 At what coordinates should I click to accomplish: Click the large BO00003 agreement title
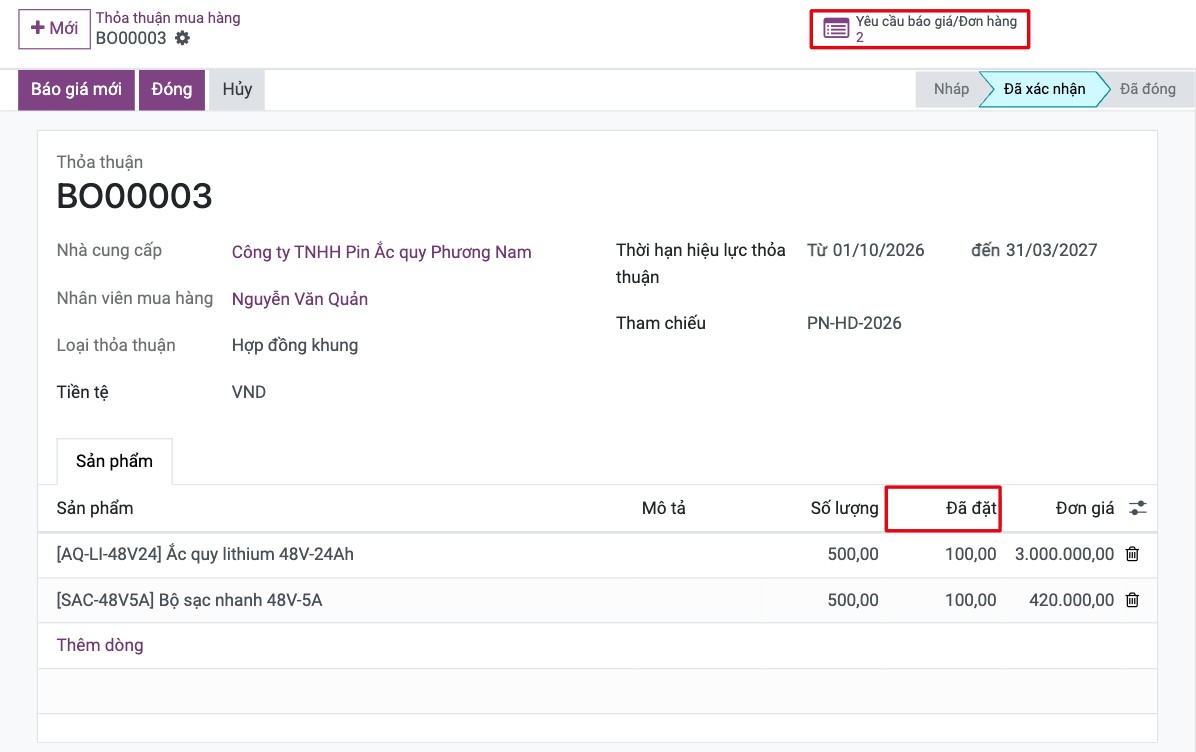134,196
